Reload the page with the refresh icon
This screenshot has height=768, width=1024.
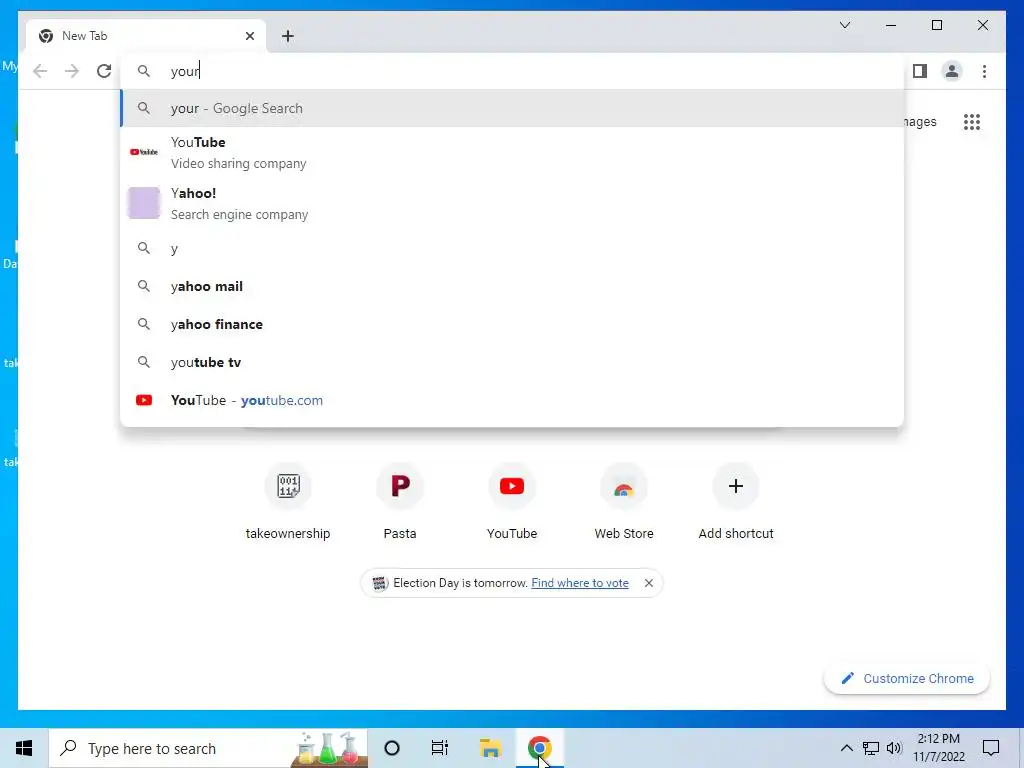pyautogui.click(x=104, y=71)
